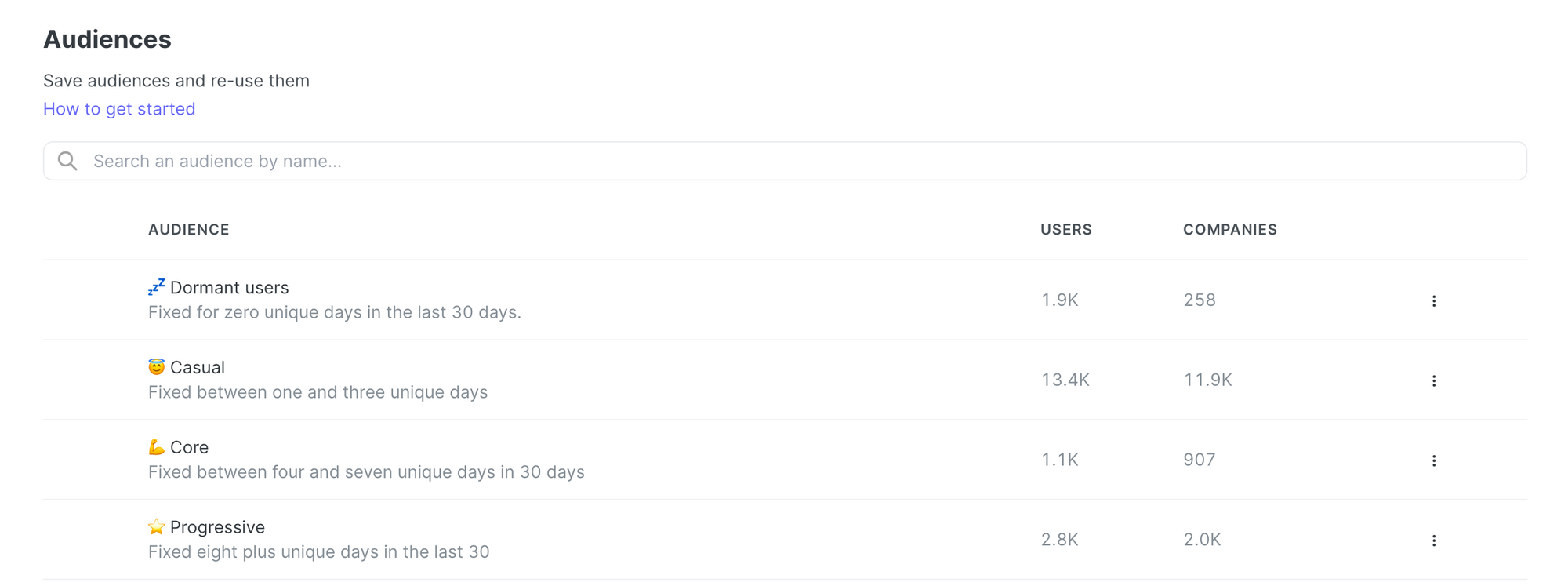Select the Dormant users audience name
Screen dimensions: 1568x586
coord(229,288)
